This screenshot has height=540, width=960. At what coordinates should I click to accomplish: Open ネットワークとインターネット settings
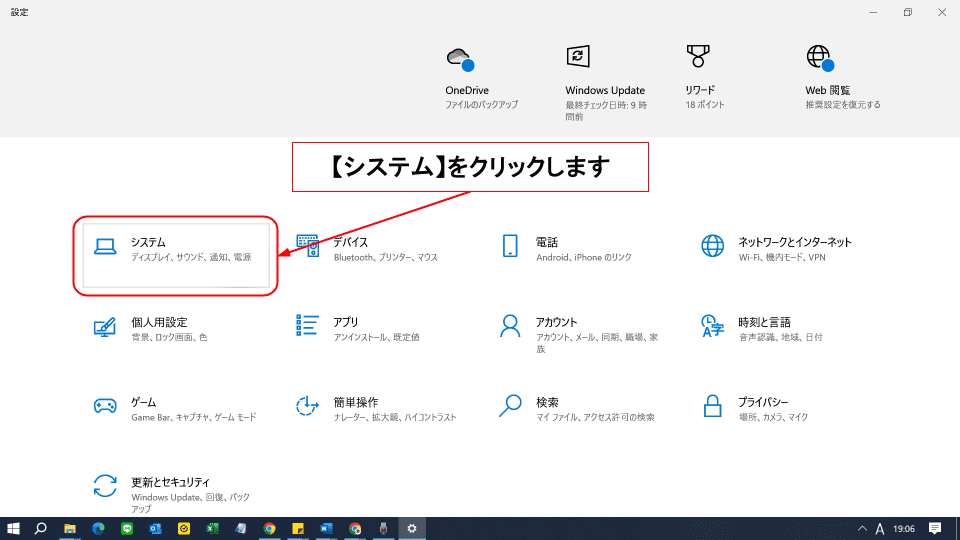pos(780,249)
